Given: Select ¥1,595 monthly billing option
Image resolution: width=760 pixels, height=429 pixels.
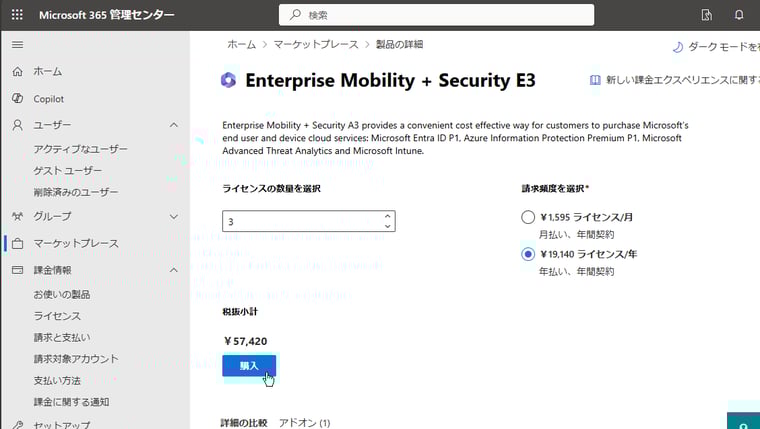Looking at the screenshot, I should (x=528, y=217).
